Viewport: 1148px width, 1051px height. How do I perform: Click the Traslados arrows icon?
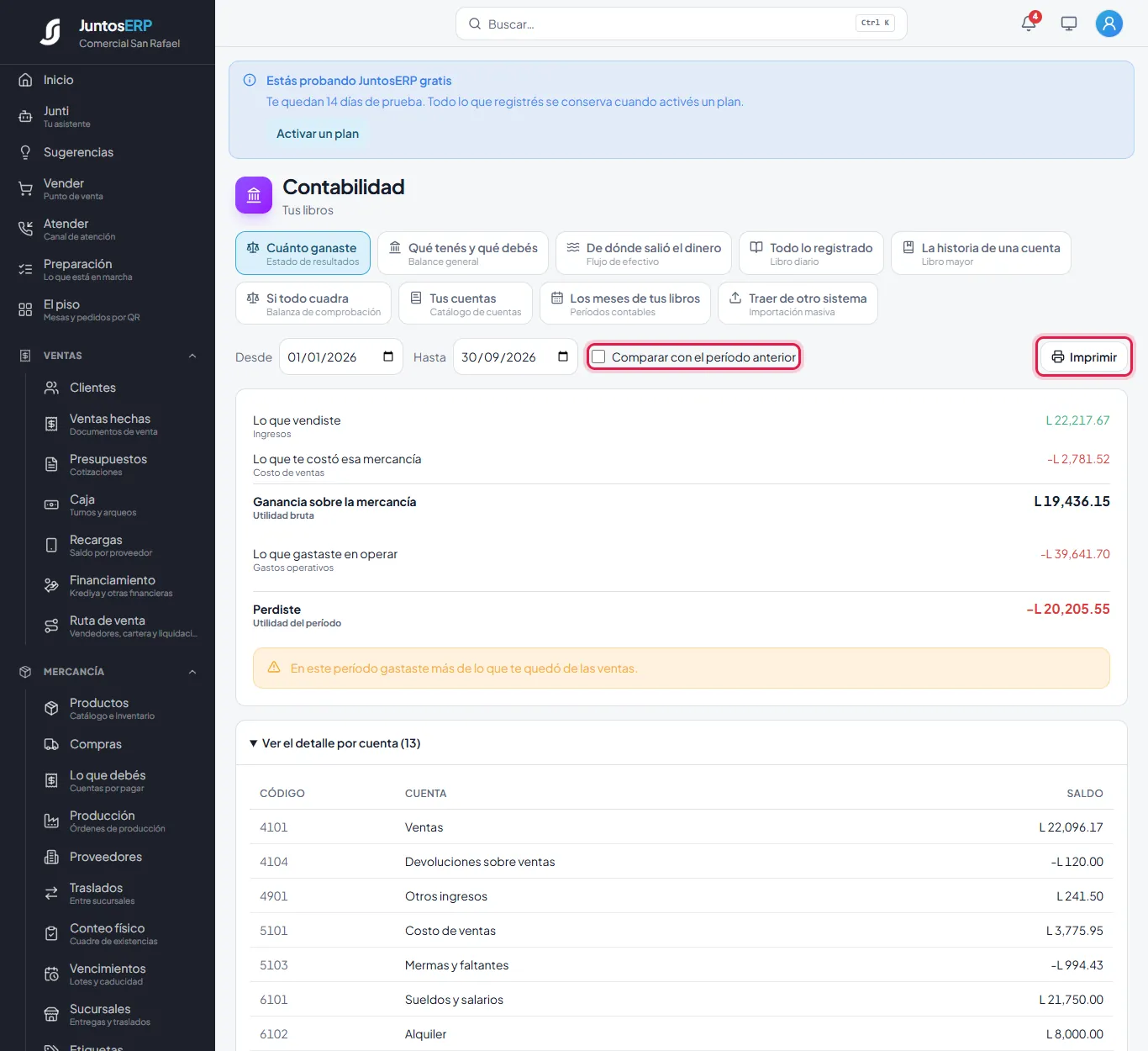coord(51,894)
